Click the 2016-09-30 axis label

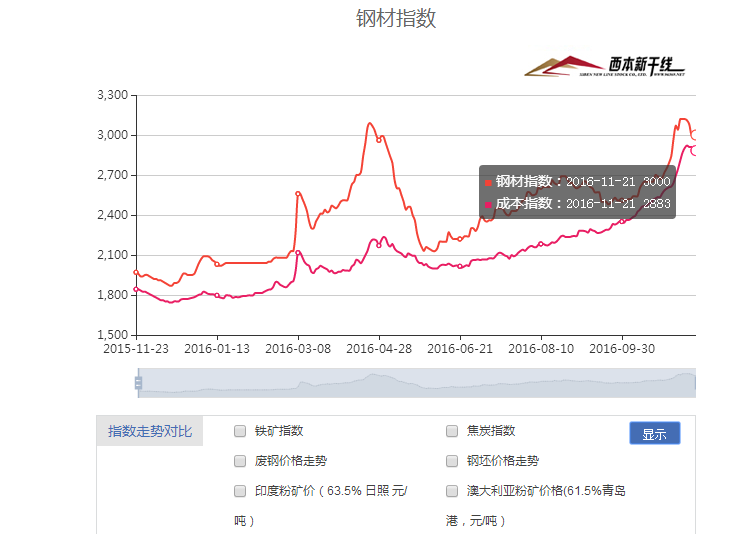[x=622, y=349]
